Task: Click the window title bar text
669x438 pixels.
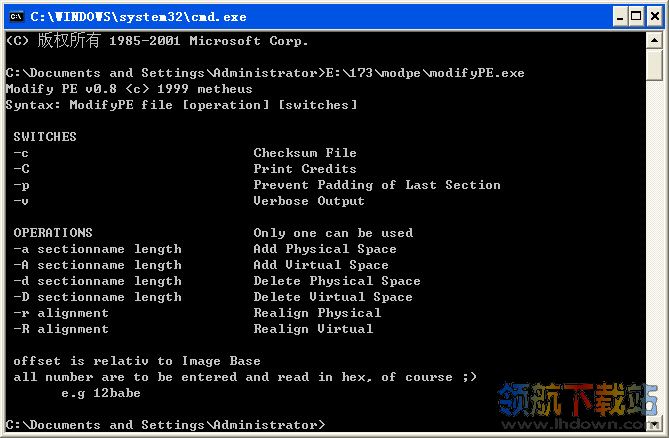Action: pyautogui.click(x=138, y=17)
